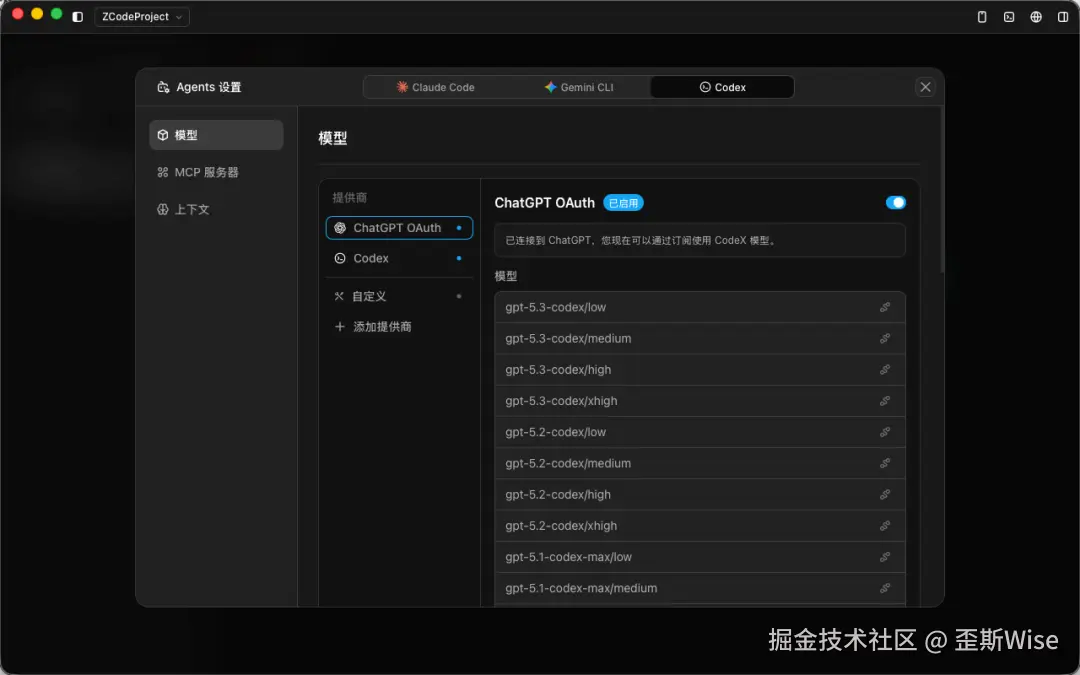Image resolution: width=1080 pixels, height=675 pixels.
Task: Select the gpt-5.2-codex/medium model text
Action: coord(568,464)
